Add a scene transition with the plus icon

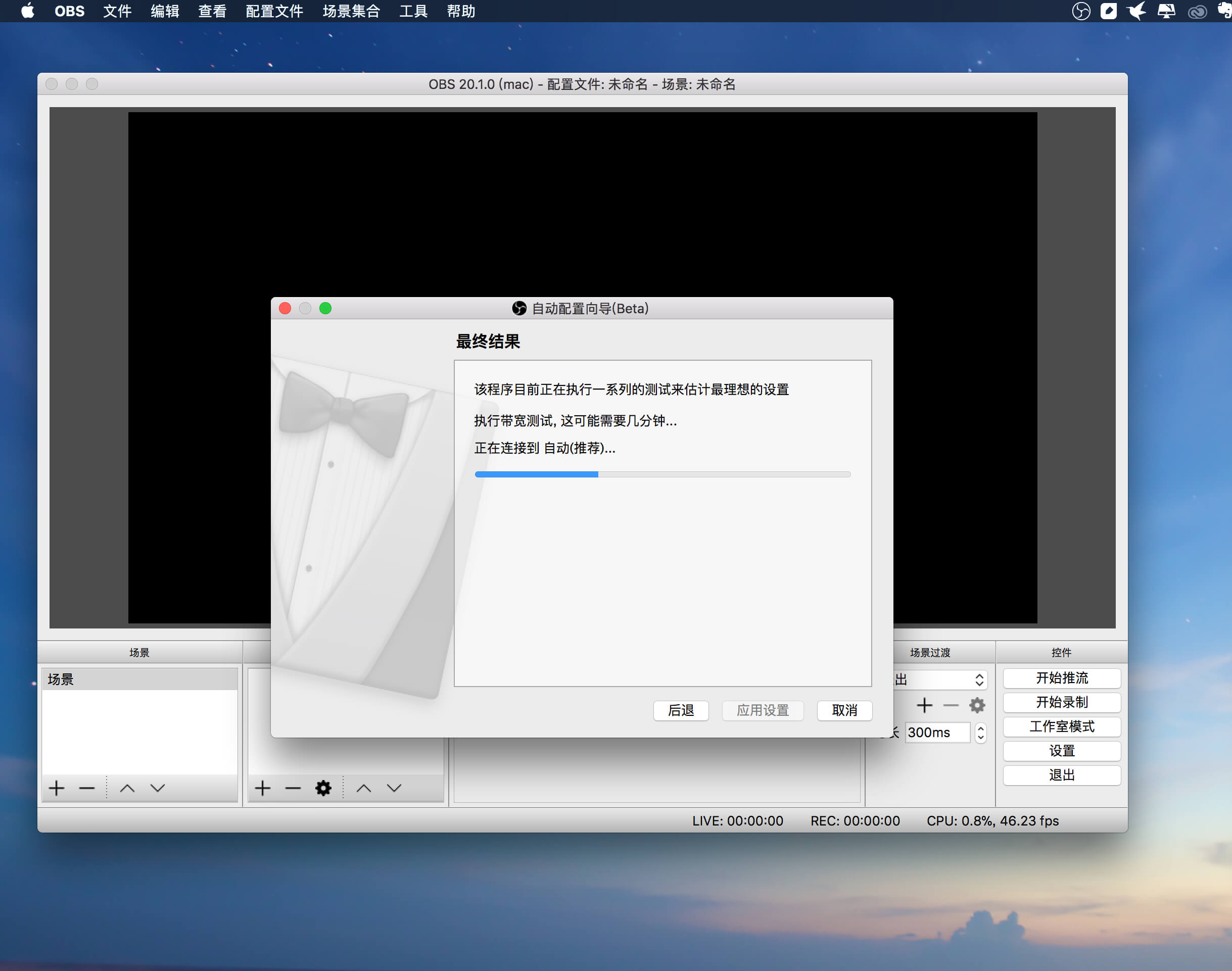point(924,705)
